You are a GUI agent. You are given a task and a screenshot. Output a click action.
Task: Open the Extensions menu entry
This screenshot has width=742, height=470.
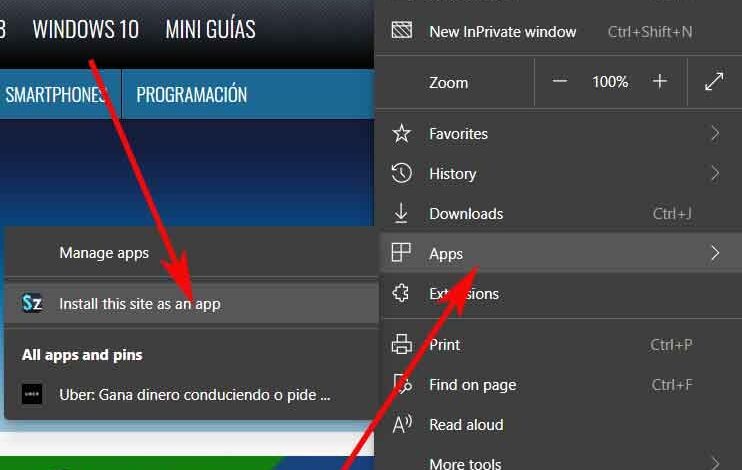coord(558,293)
